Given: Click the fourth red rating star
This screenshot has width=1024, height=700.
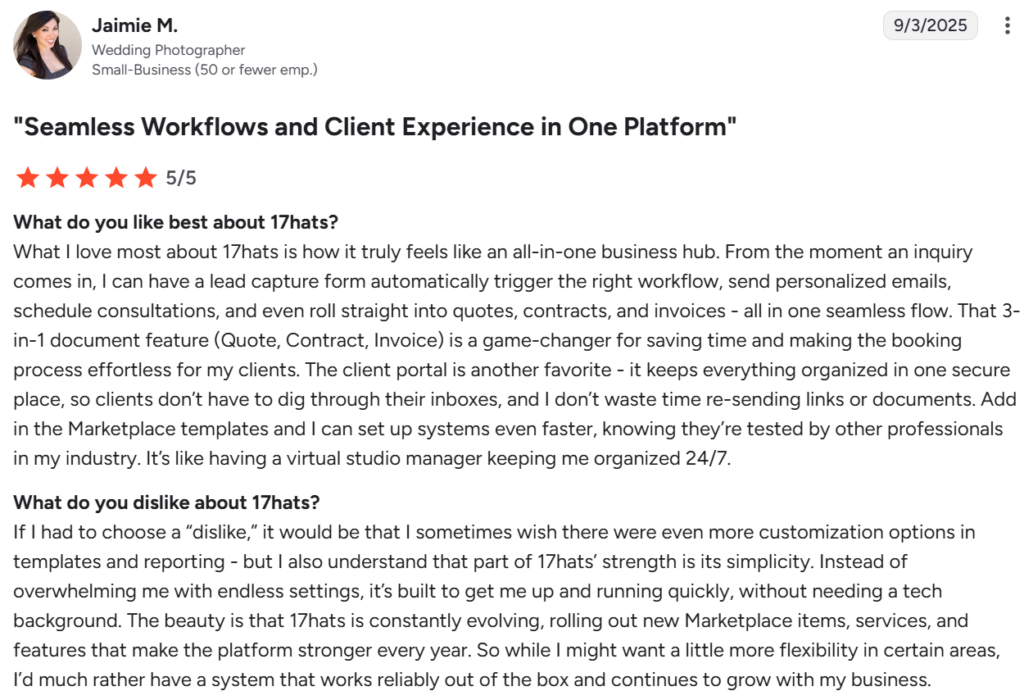Looking at the screenshot, I should pos(116,178).
